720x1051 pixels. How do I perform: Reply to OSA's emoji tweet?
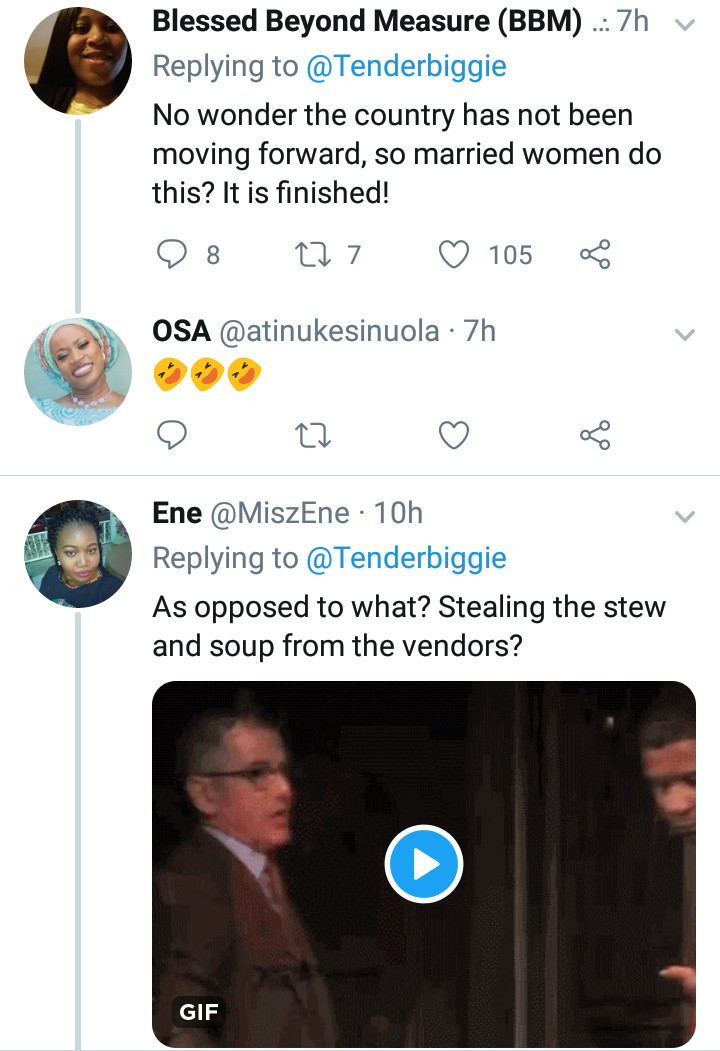[172, 434]
